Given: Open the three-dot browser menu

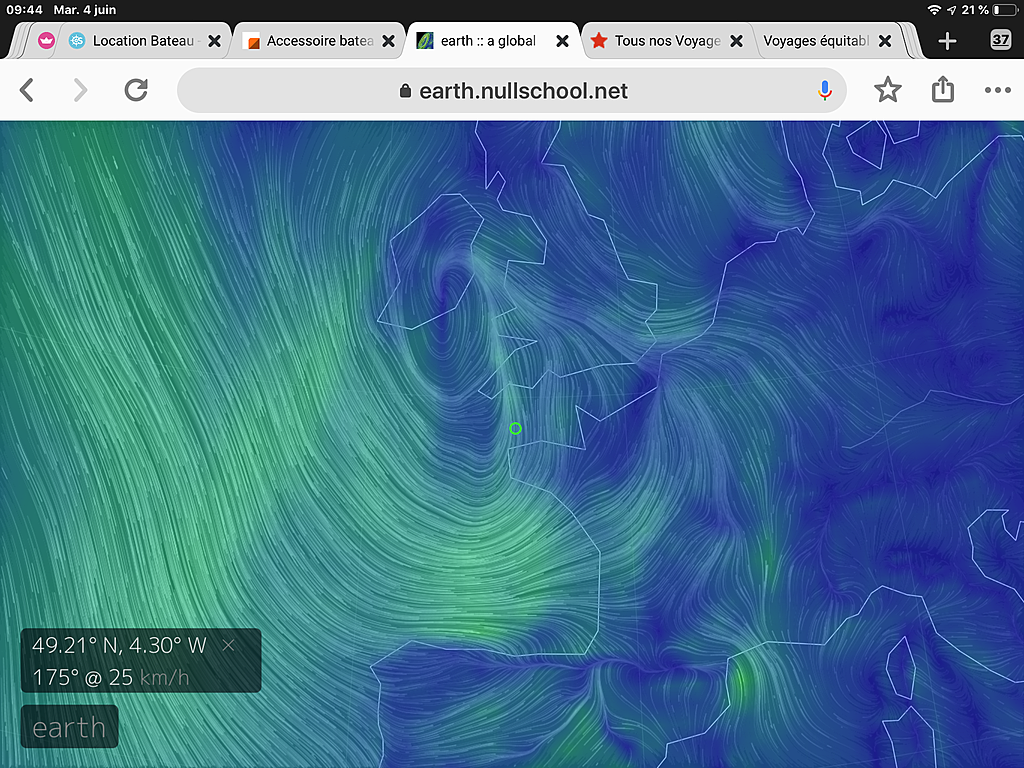Looking at the screenshot, I should [x=997, y=90].
